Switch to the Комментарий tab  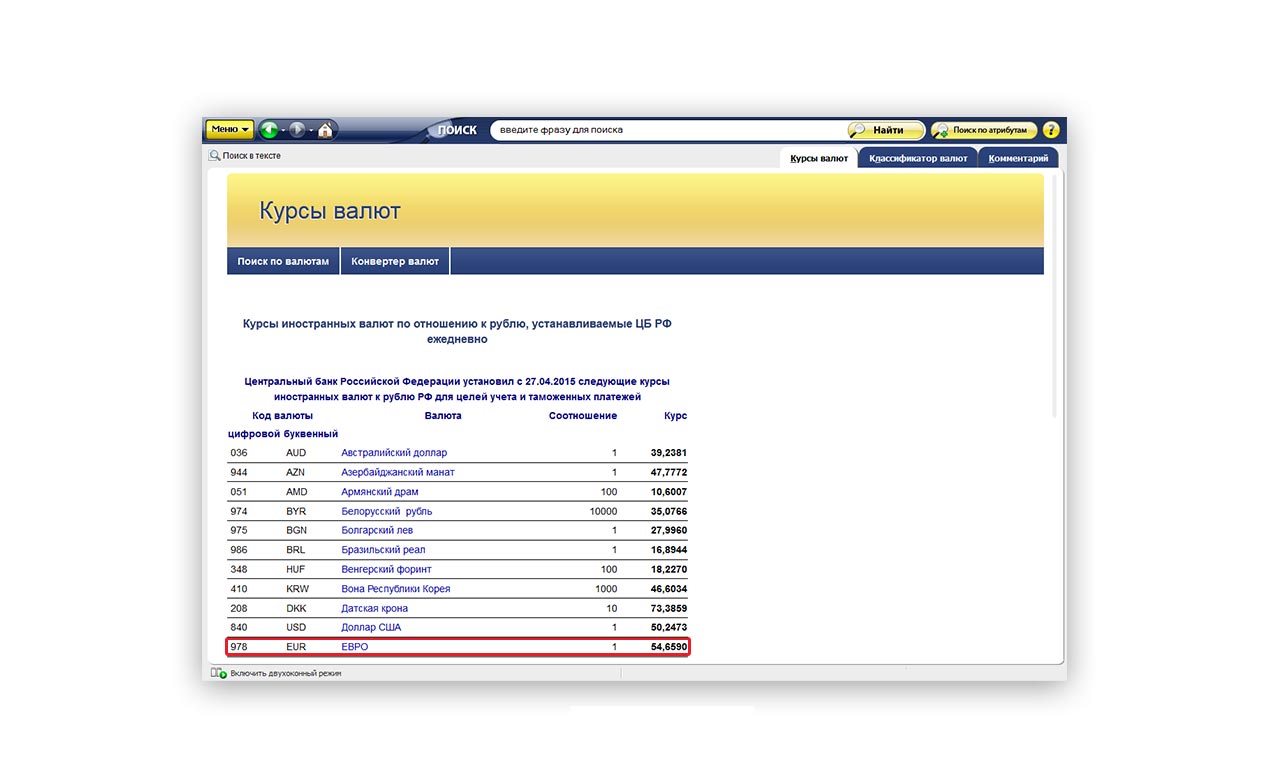pyautogui.click(x=1018, y=158)
